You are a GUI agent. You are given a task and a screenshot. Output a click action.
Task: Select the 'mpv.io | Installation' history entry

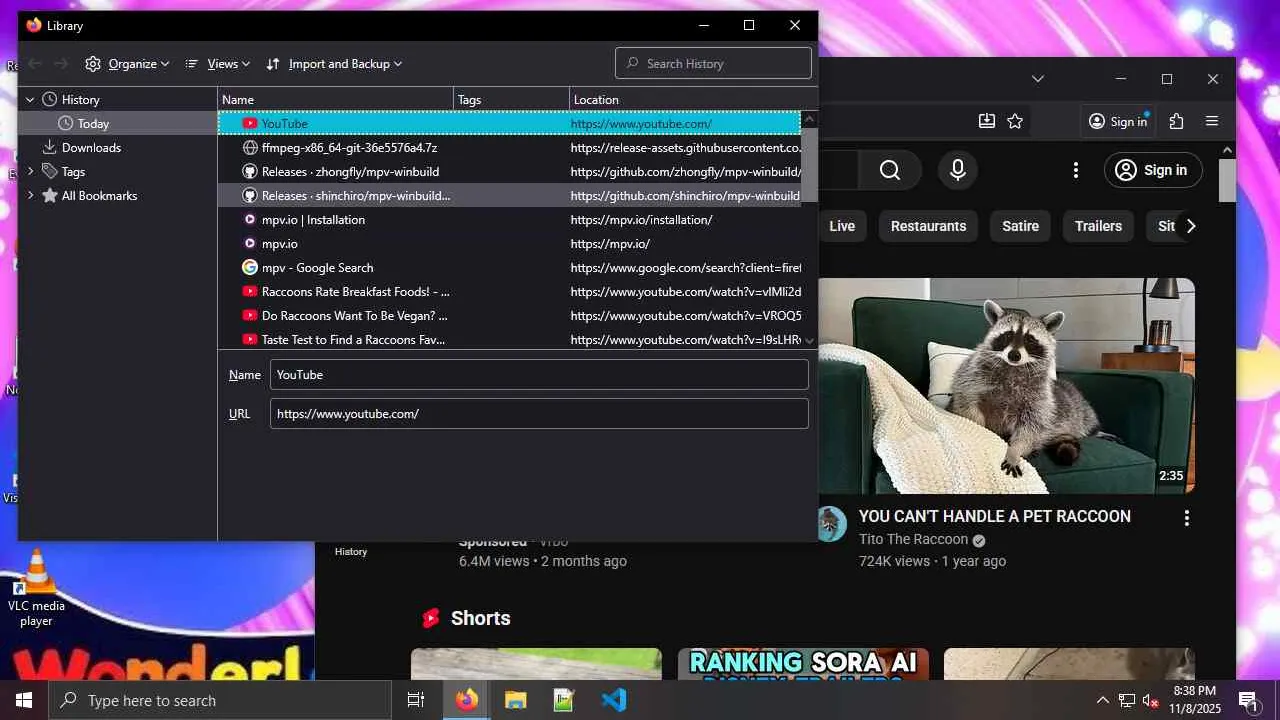(x=509, y=220)
